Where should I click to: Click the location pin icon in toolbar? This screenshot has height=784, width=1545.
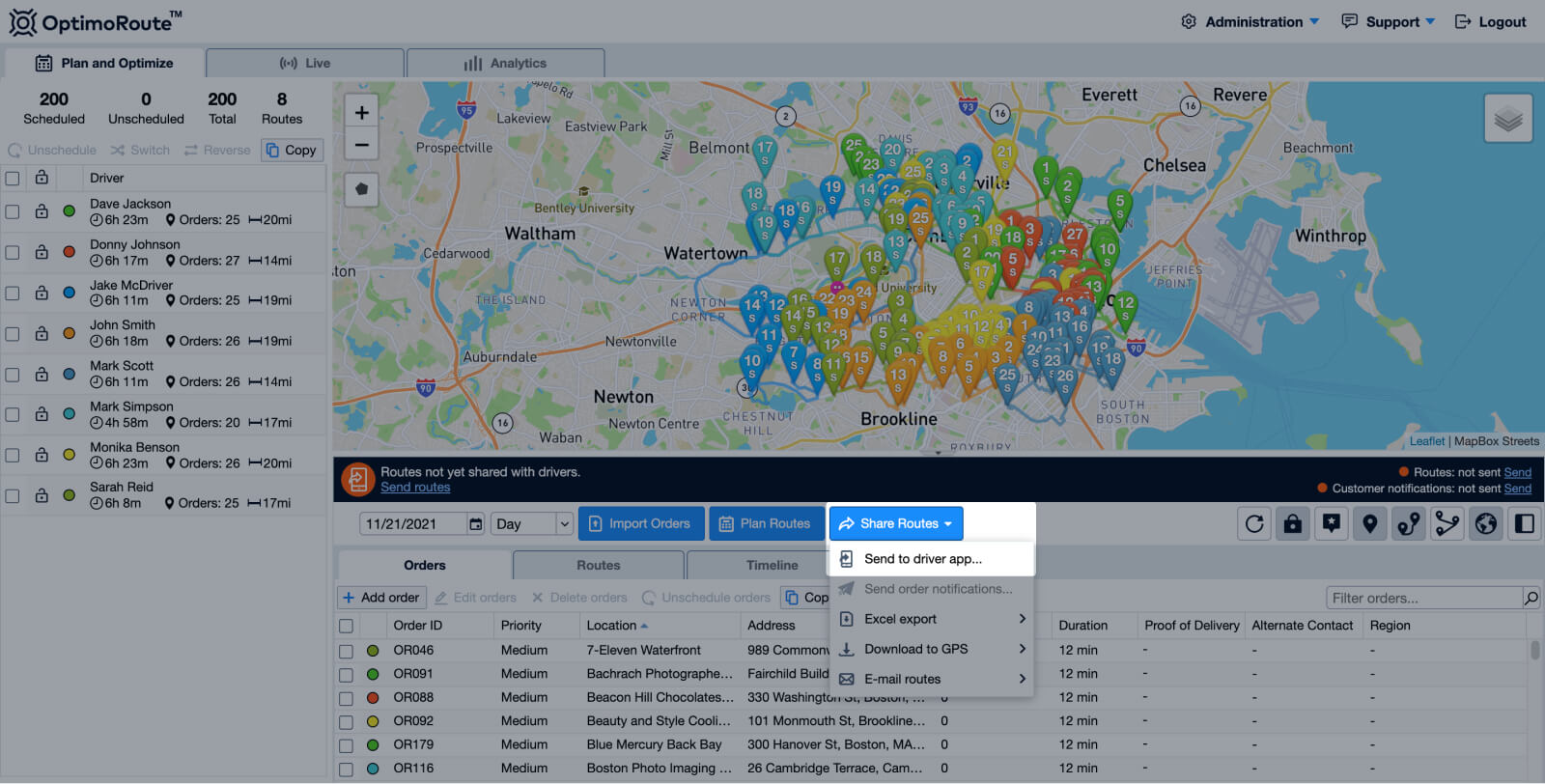pos(1370,524)
